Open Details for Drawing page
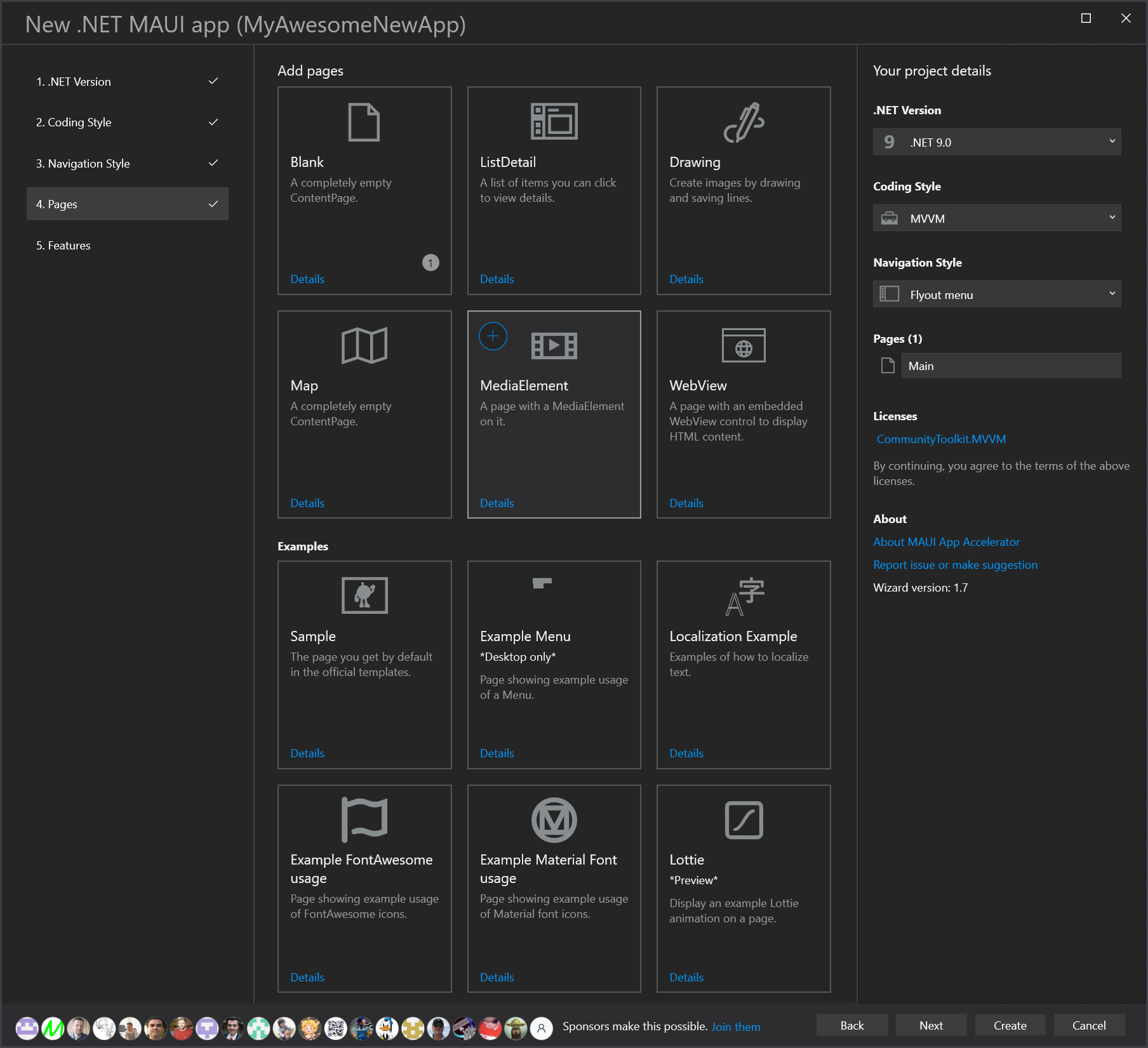The width and height of the screenshot is (1148, 1048). 686,279
